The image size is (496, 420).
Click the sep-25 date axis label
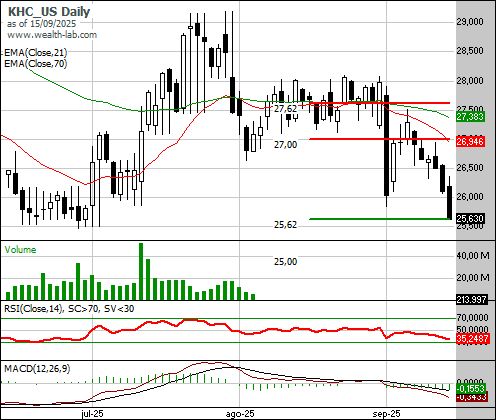point(386,414)
